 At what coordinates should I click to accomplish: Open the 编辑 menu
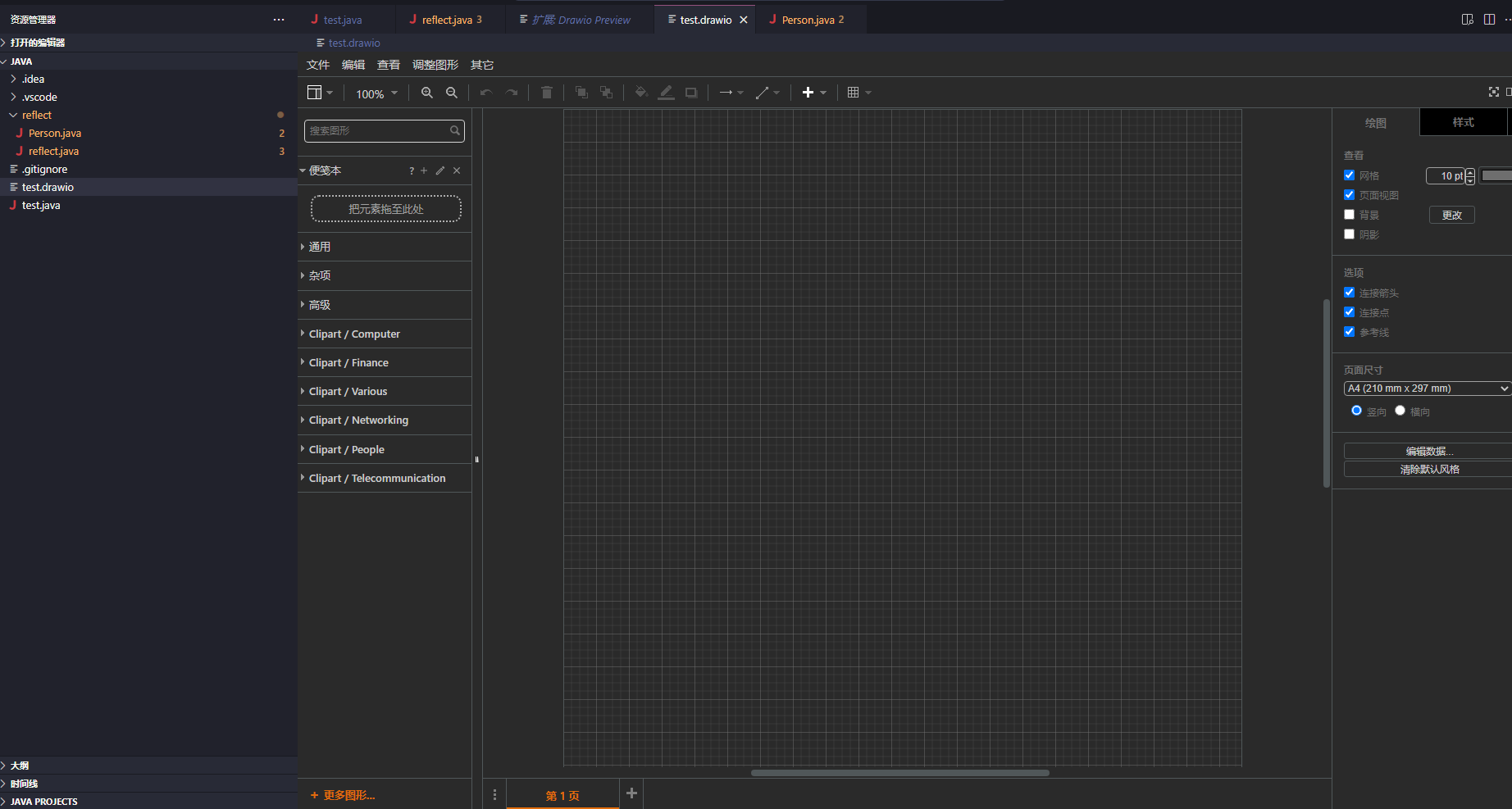353,65
